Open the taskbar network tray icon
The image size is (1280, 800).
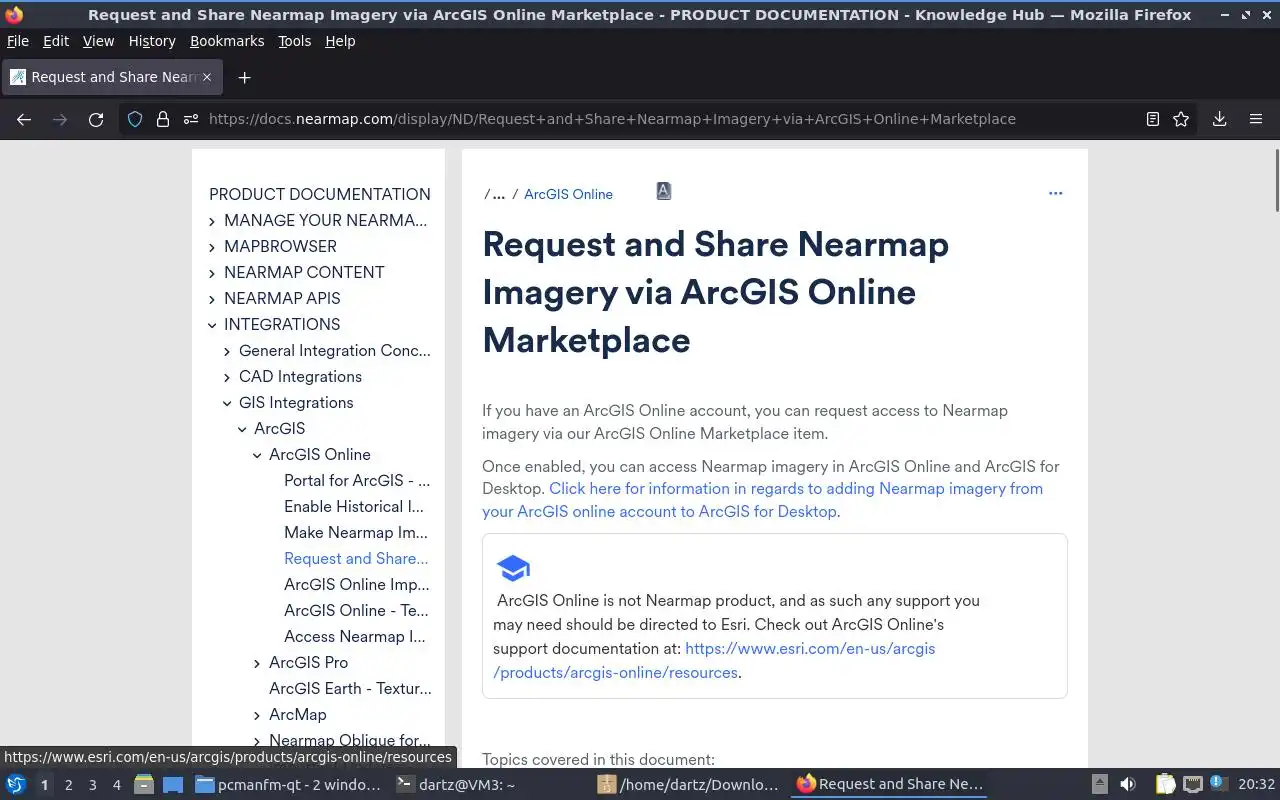coord(1192,784)
